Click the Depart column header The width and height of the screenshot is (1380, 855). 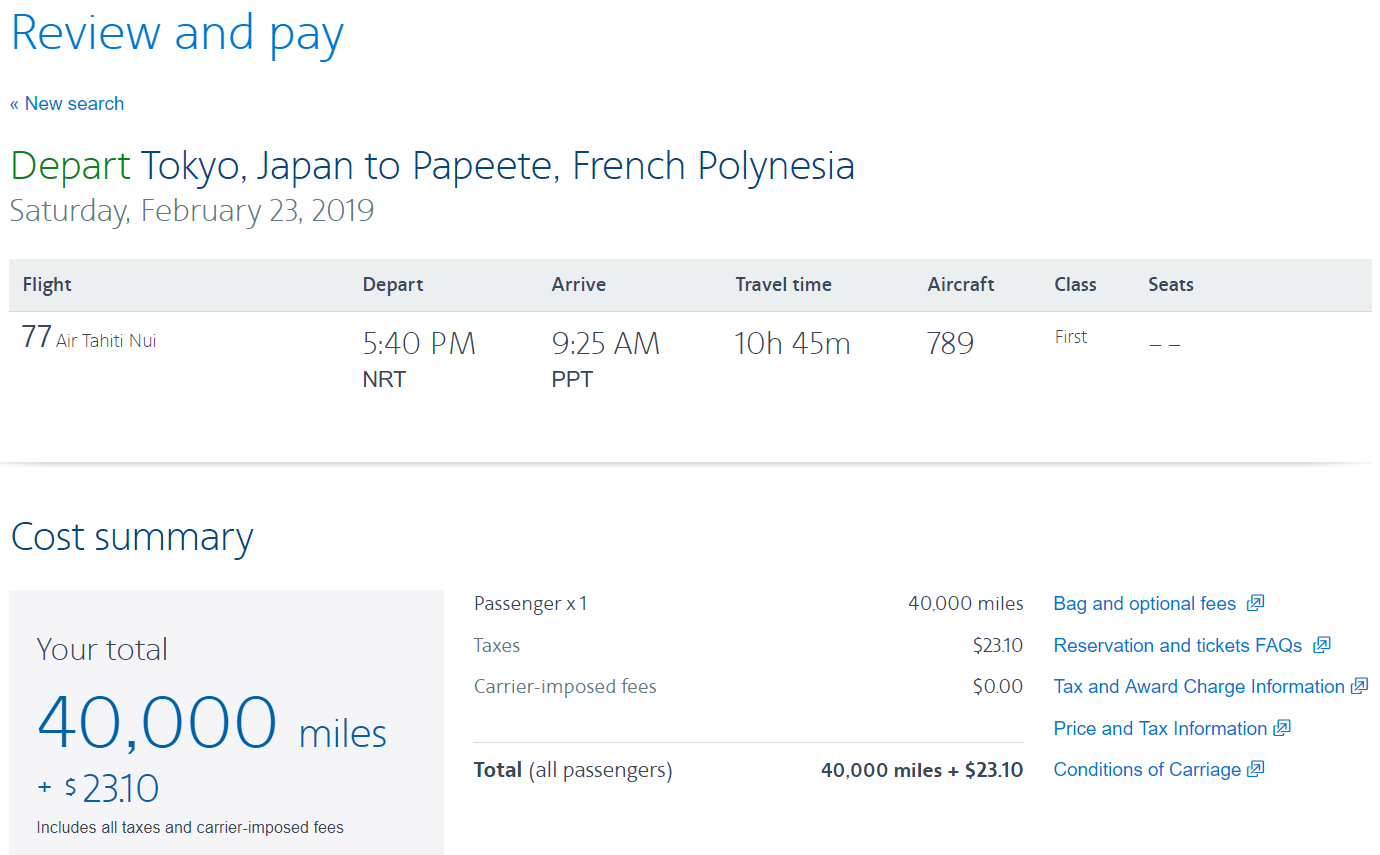(x=392, y=285)
